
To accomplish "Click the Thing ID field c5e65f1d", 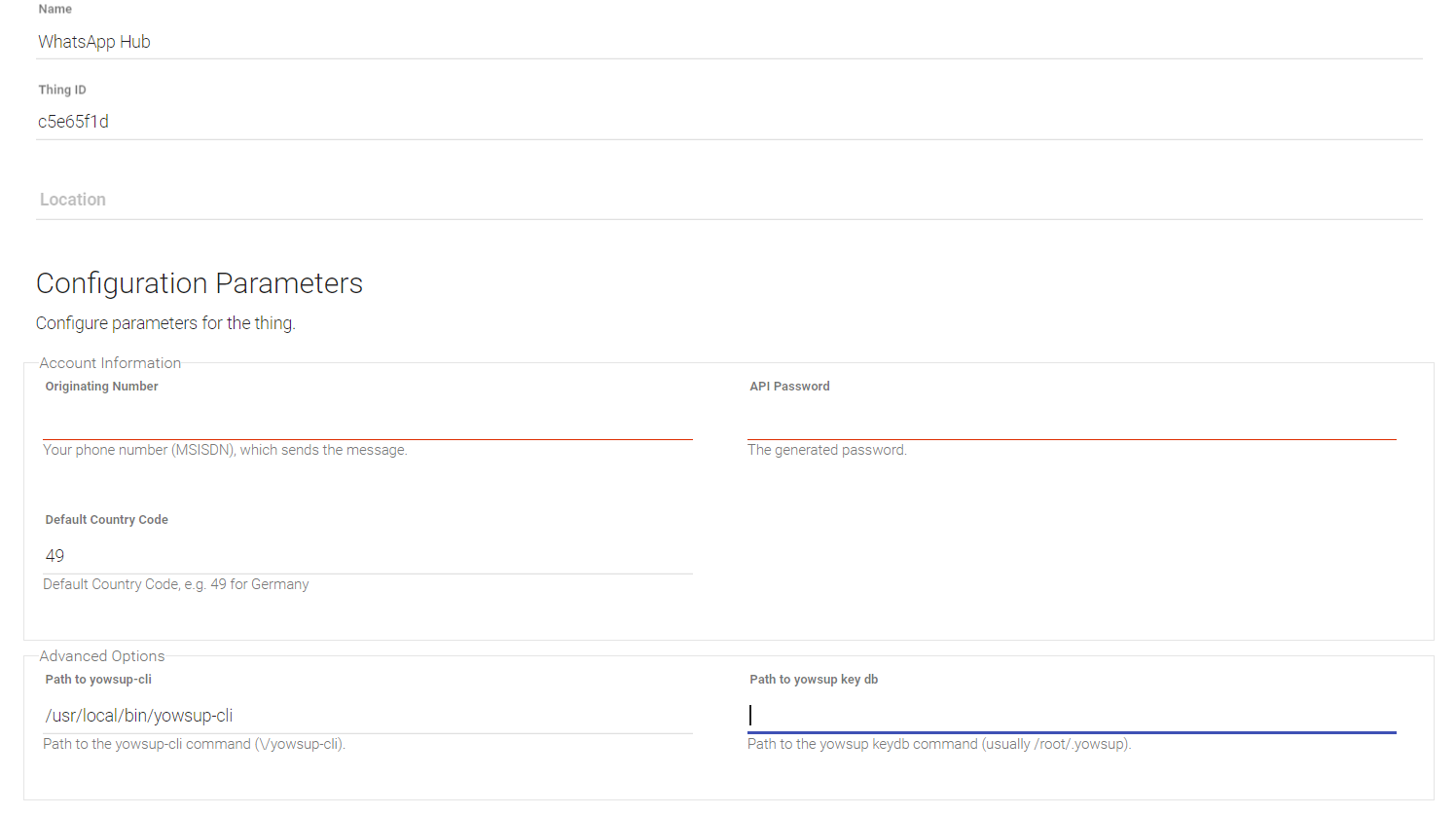I will coord(729,122).
